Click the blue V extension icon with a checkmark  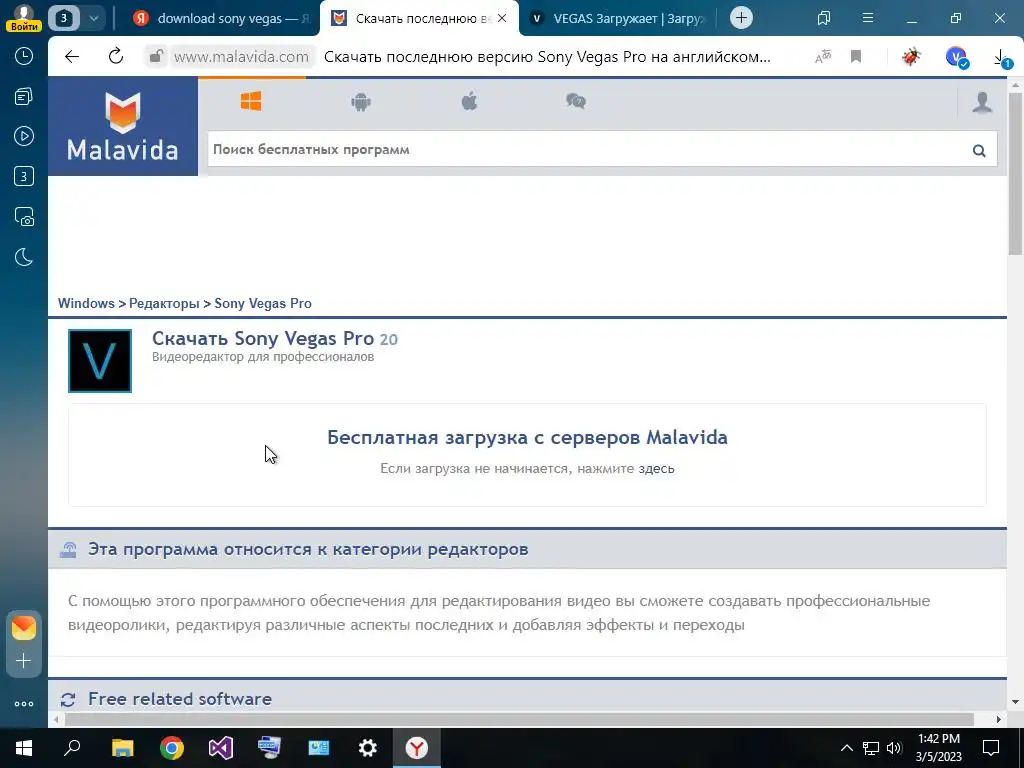[957, 57]
